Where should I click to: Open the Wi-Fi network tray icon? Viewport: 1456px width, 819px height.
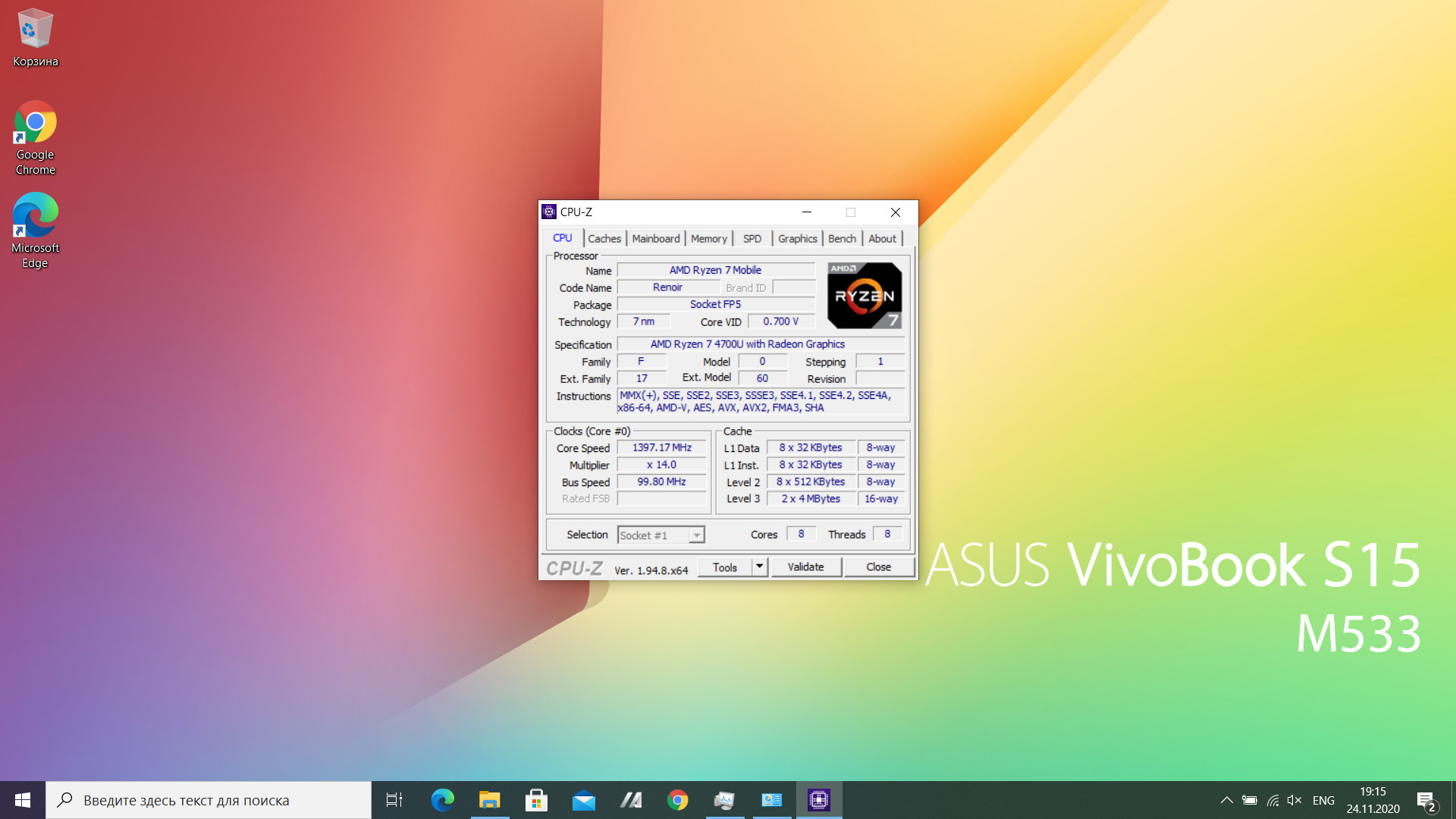click(1272, 800)
